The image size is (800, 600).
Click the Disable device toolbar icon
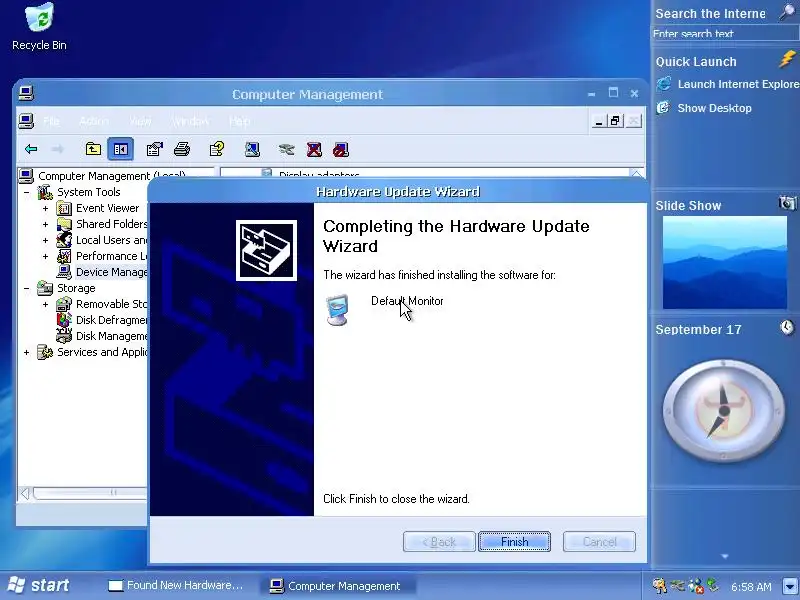341,149
